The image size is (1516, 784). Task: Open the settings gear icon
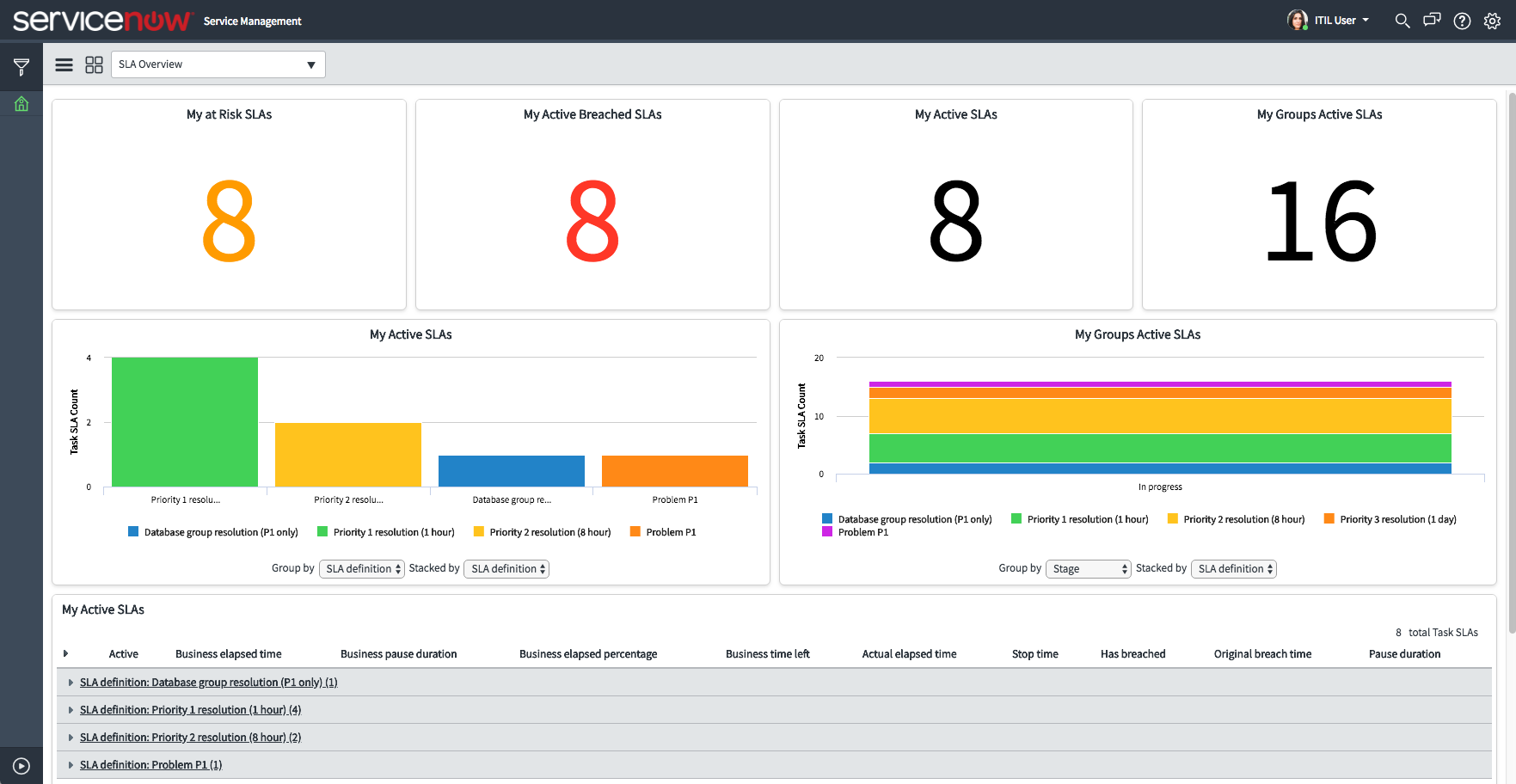(1492, 21)
